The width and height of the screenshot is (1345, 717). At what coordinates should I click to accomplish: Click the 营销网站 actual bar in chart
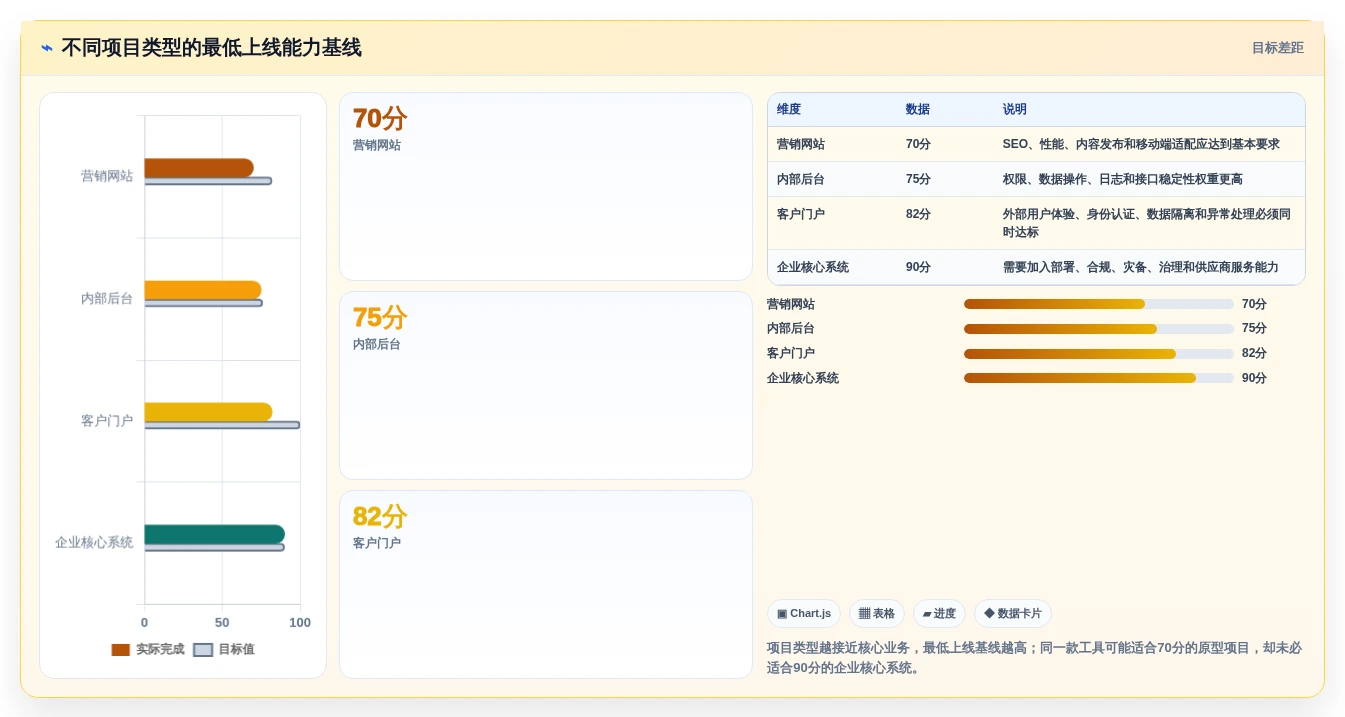pos(199,167)
